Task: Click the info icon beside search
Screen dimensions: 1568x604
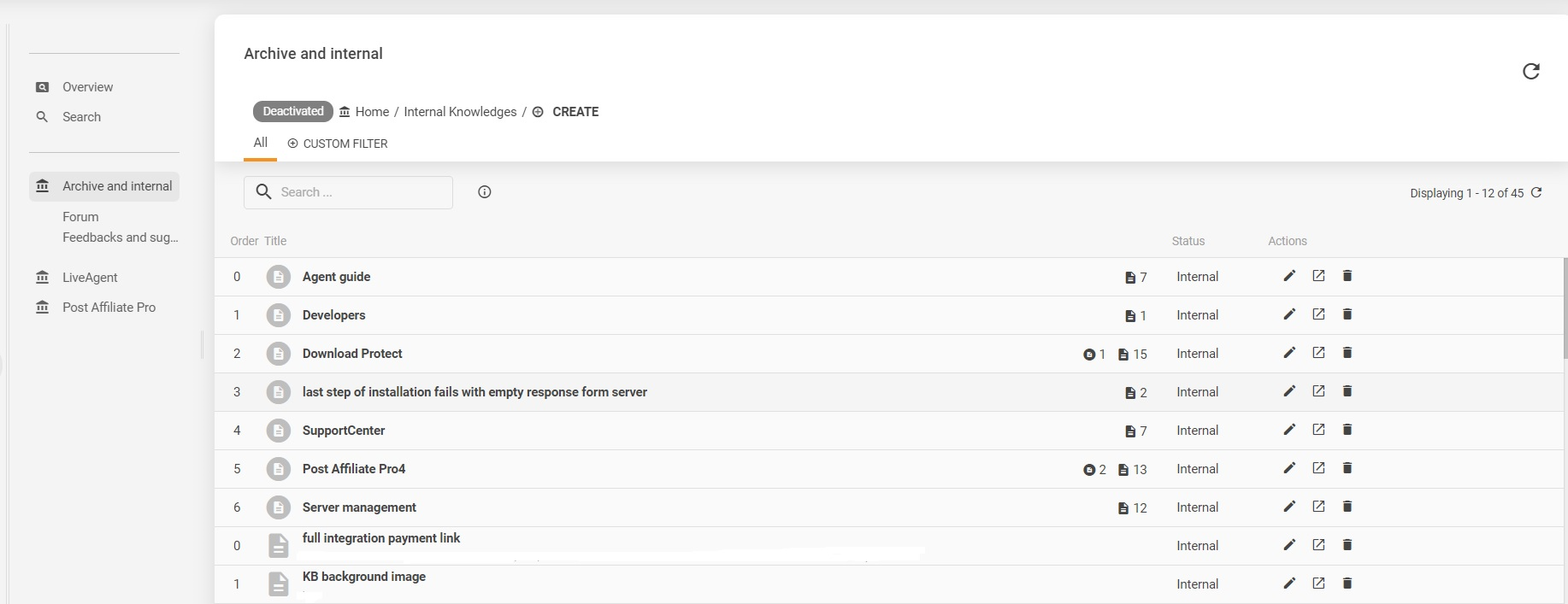Action: point(485,192)
